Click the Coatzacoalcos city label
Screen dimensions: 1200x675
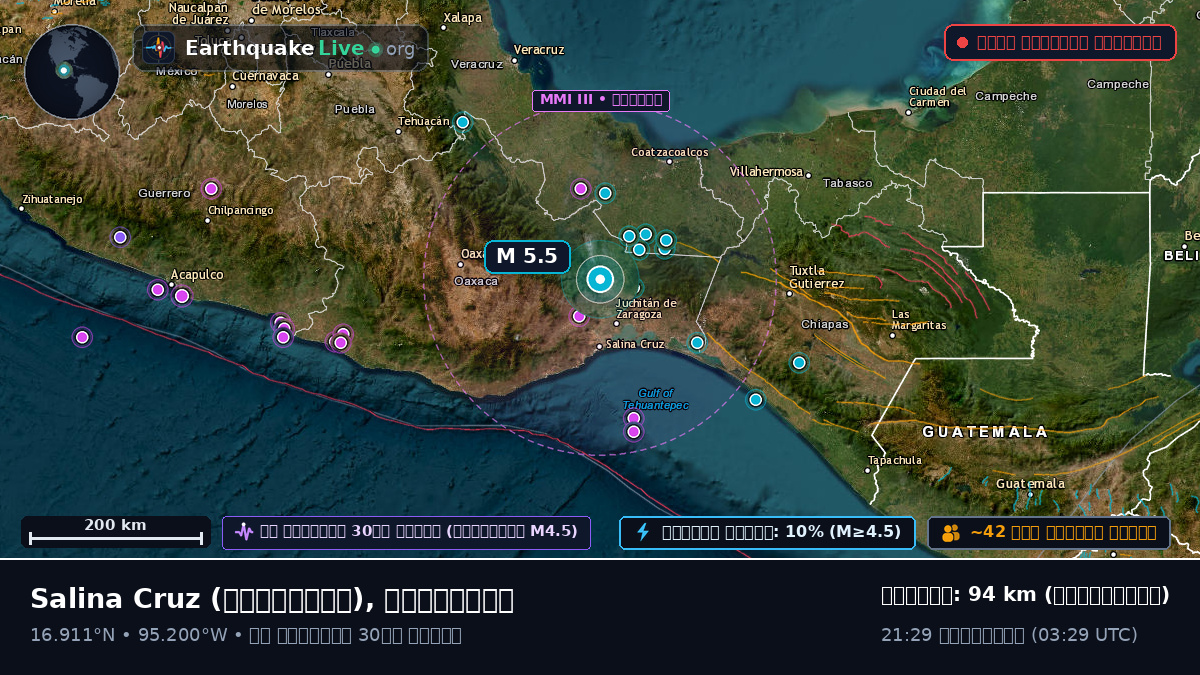click(x=670, y=152)
